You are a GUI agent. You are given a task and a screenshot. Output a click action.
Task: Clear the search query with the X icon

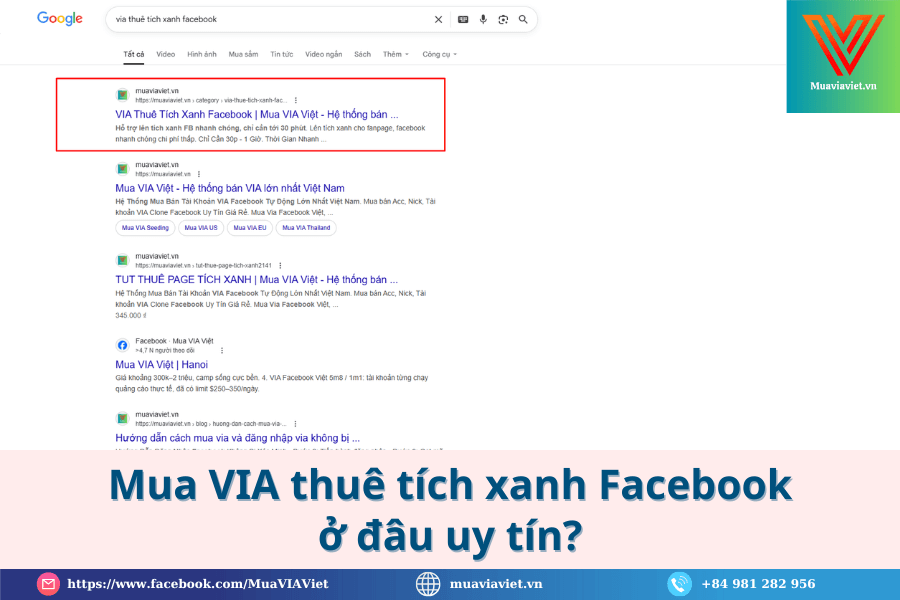point(438,20)
